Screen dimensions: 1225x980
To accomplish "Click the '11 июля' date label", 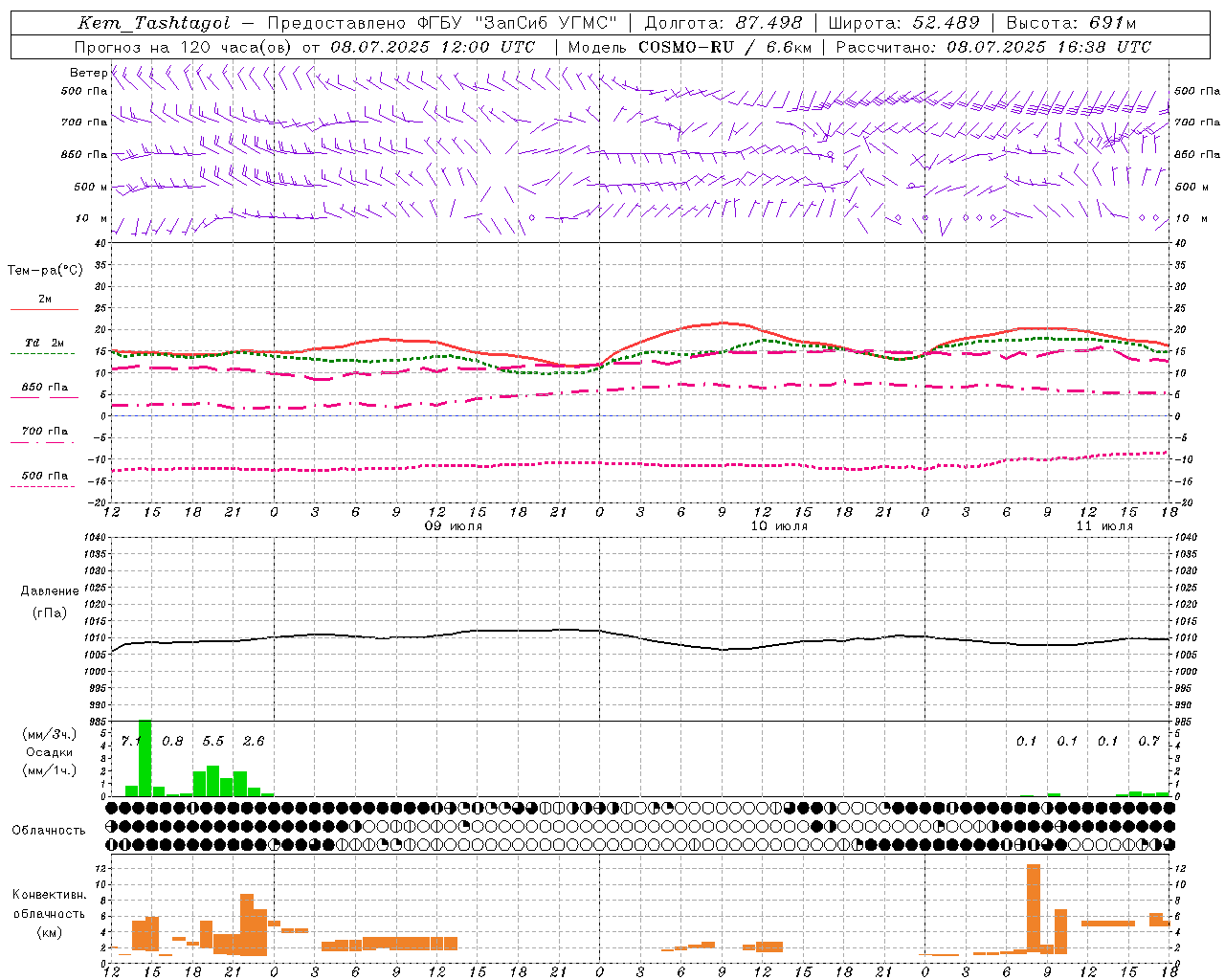I will tap(1104, 526).
